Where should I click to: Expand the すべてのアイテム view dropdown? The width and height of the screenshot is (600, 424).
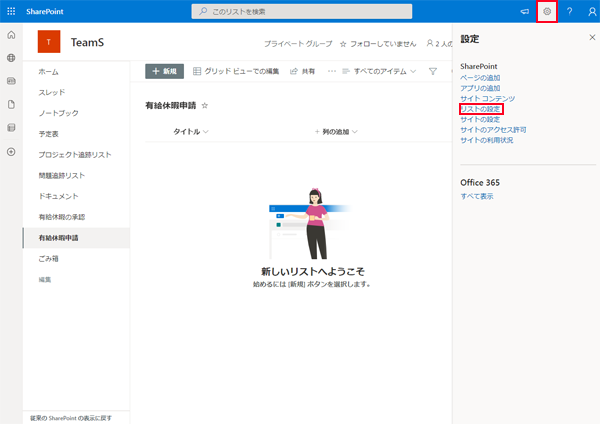click(x=379, y=71)
